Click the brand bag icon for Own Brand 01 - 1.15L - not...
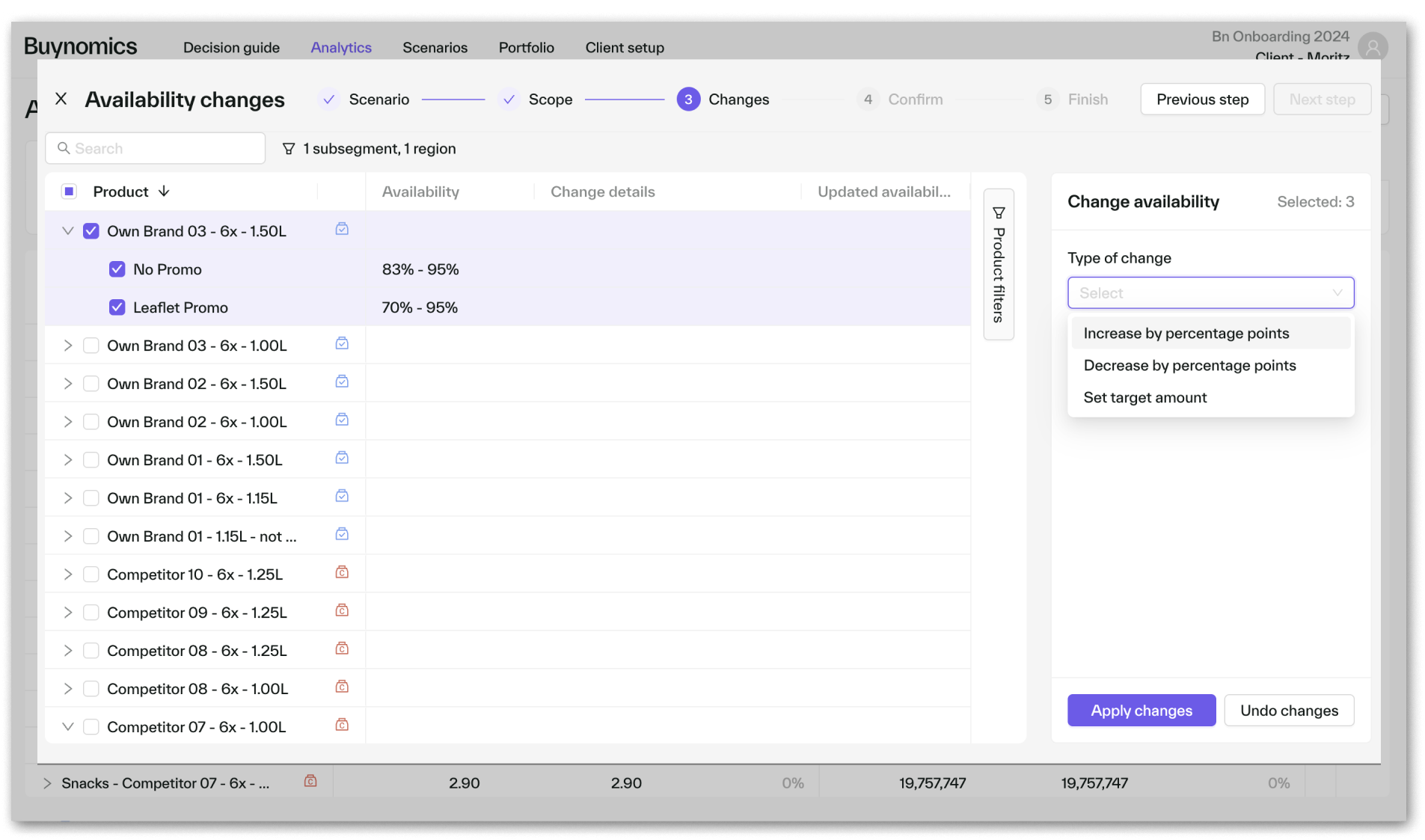This screenshot has height=840, width=1425. tap(342, 535)
